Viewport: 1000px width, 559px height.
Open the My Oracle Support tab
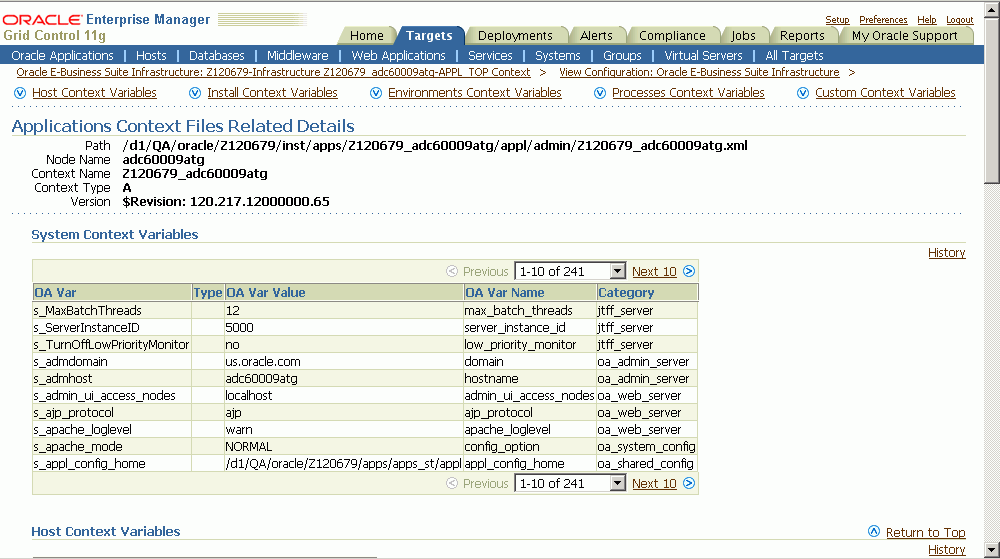[x=904, y=36]
